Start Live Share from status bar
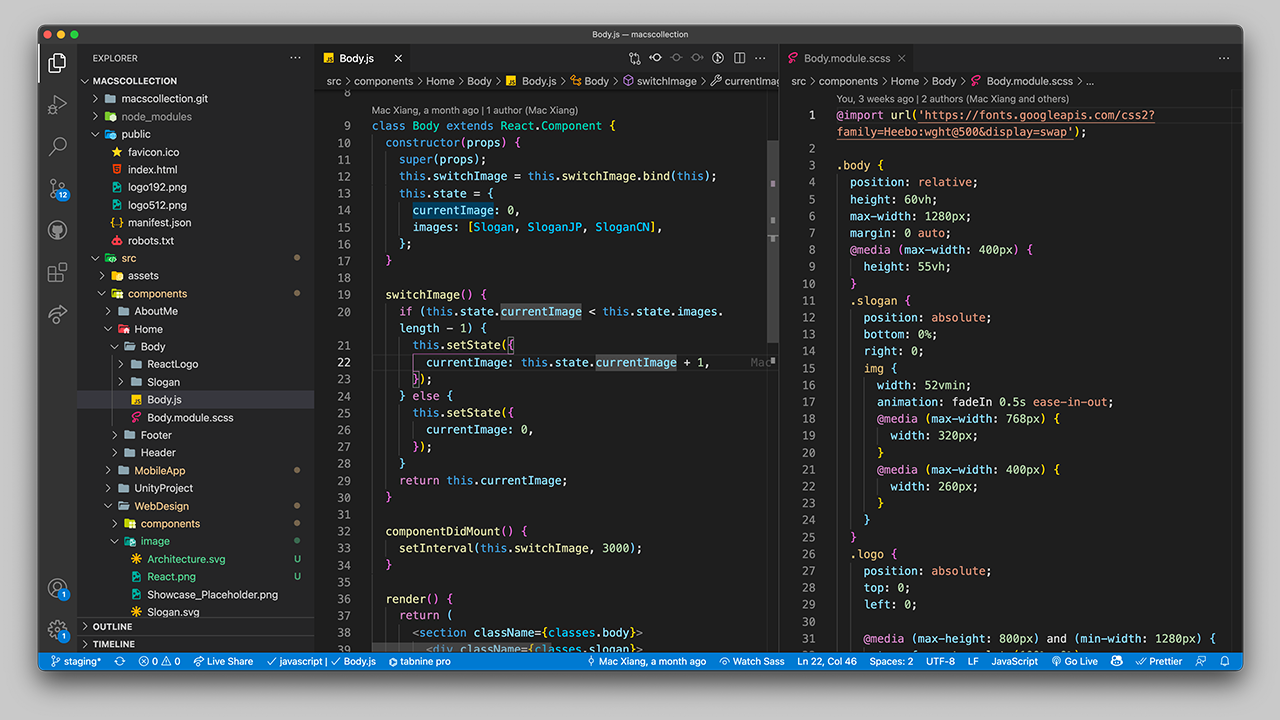 223,661
